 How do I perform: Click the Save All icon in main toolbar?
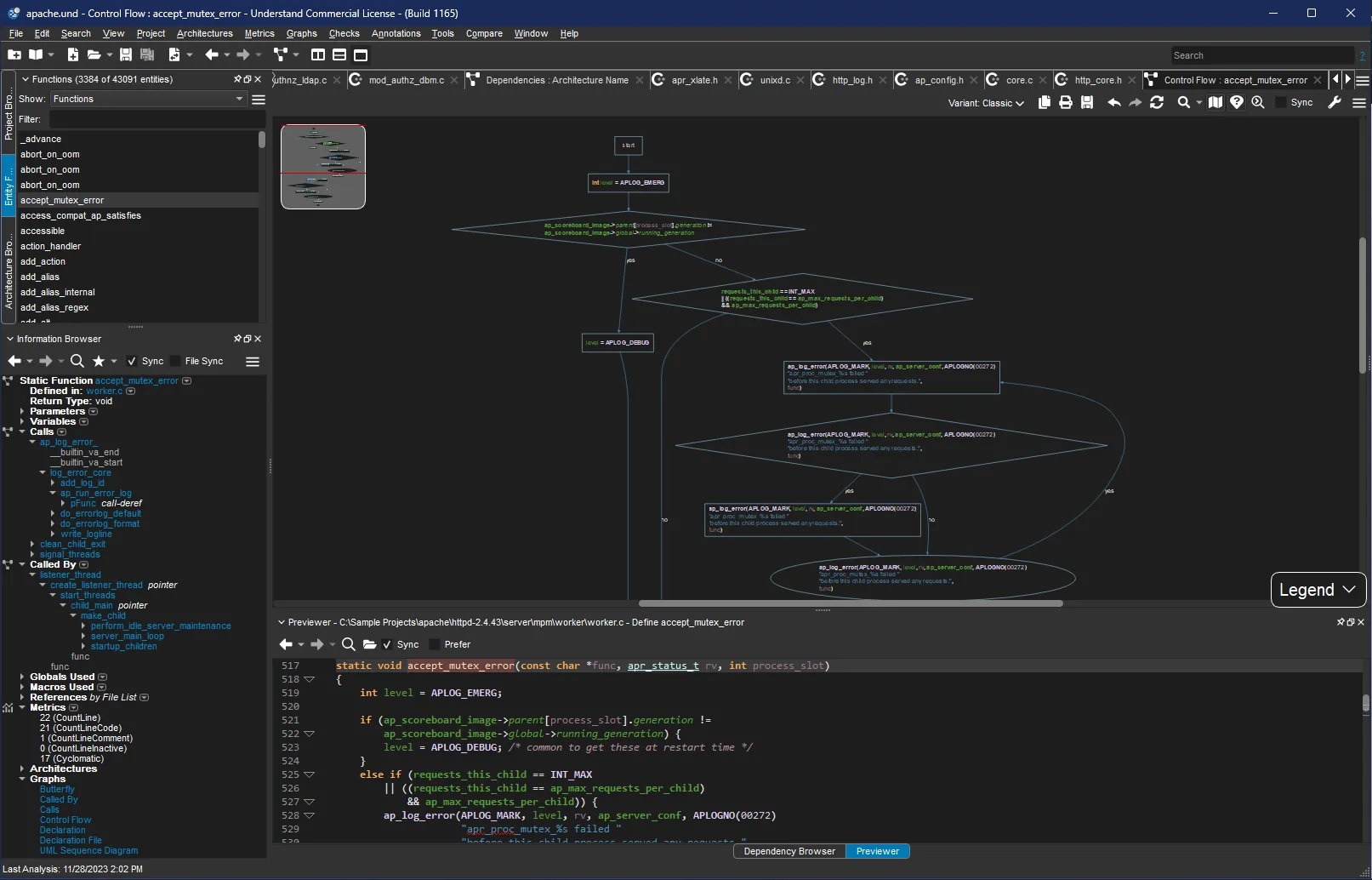click(147, 54)
